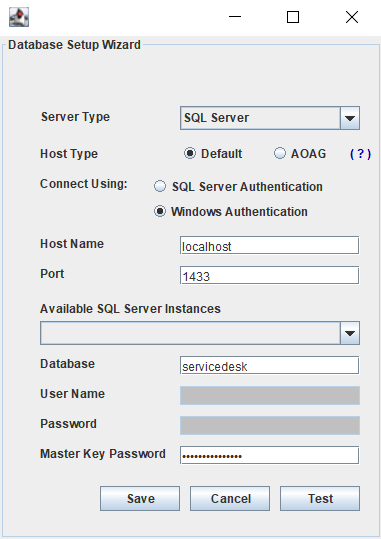Close the Database Setup Wizard window
381x539 pixels.
(352, 17)
